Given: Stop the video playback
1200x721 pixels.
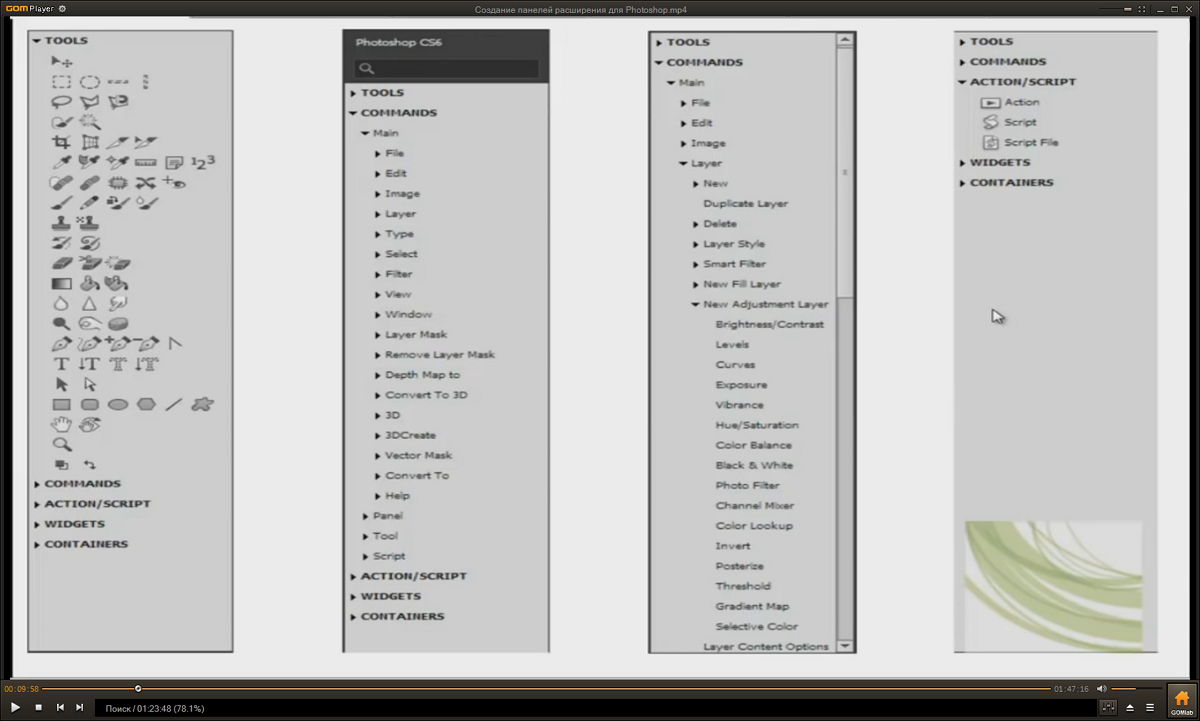Looking at the screenshot, I should point(38,708).
